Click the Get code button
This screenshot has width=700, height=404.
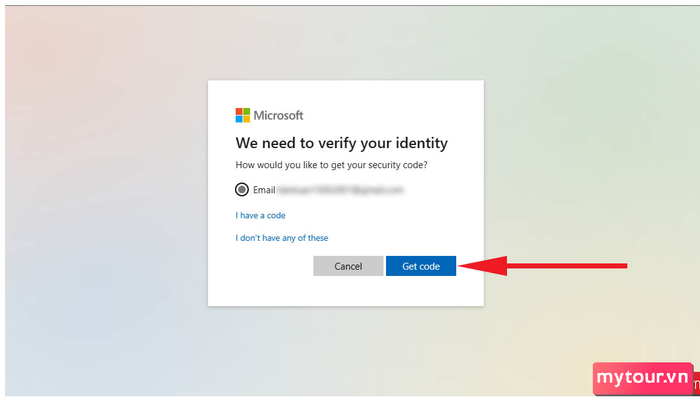coord(421,266)
